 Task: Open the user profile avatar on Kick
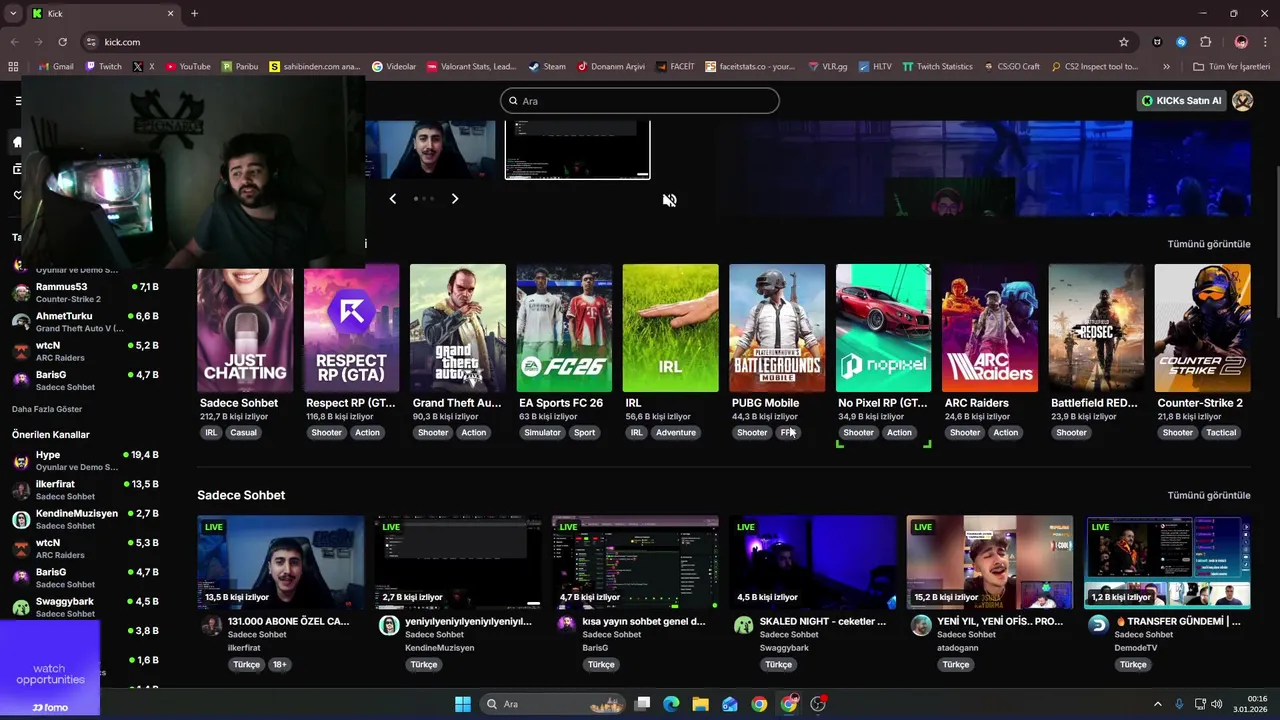click(1243, 101)
